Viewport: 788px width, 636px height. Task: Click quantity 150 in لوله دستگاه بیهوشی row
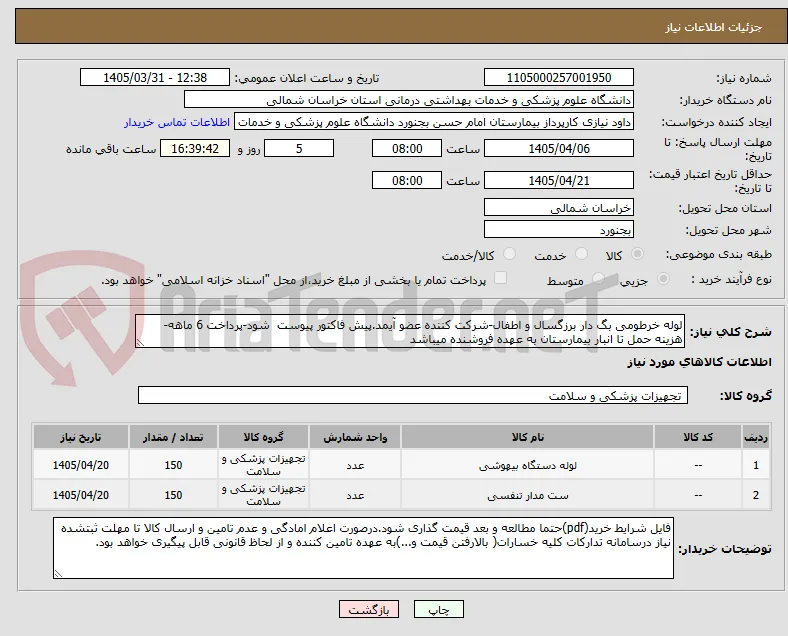(173, 465)
